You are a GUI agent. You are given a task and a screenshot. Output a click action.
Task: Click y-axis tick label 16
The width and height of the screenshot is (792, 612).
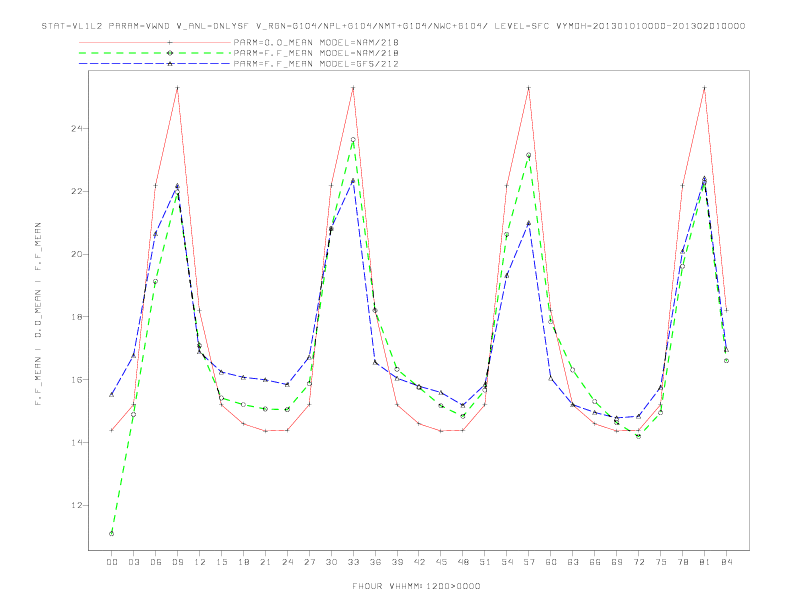pos(76,380)
